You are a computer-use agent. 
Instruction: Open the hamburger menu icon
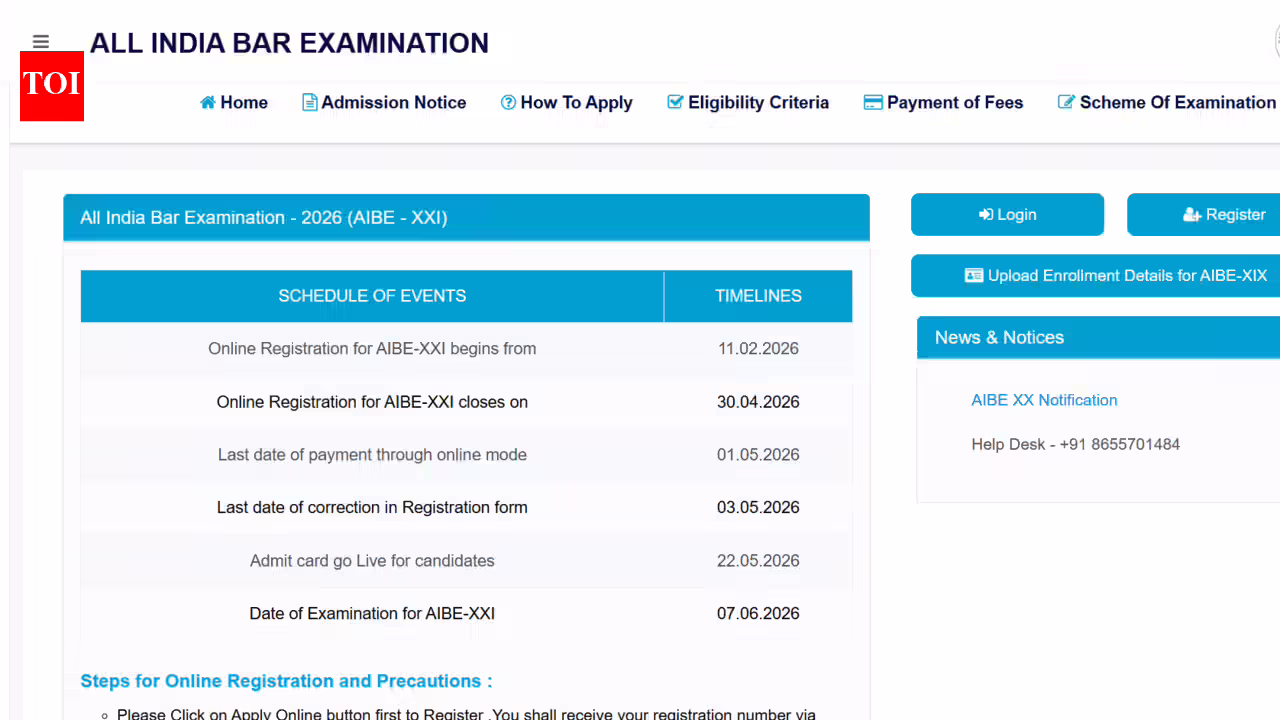coord(41,42)
